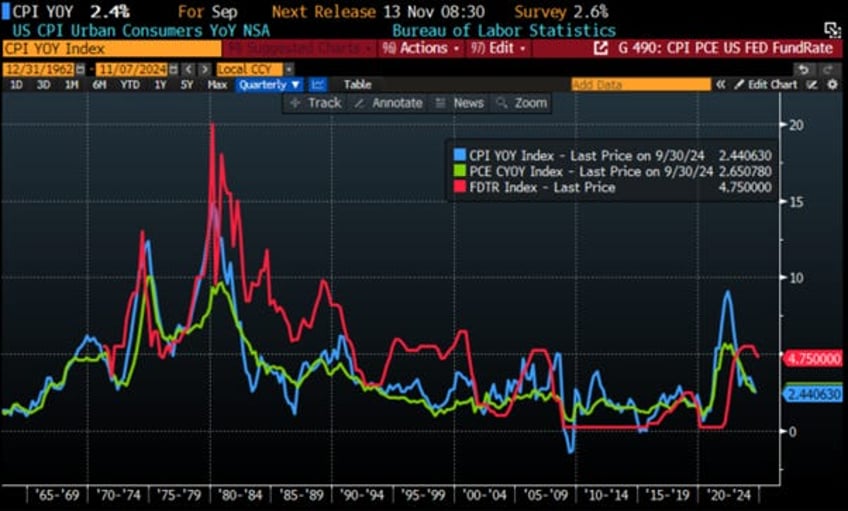The width and height of the screenshot is (848, 511).
Task: Switch to Table view
Action: [x=357, y=84]
